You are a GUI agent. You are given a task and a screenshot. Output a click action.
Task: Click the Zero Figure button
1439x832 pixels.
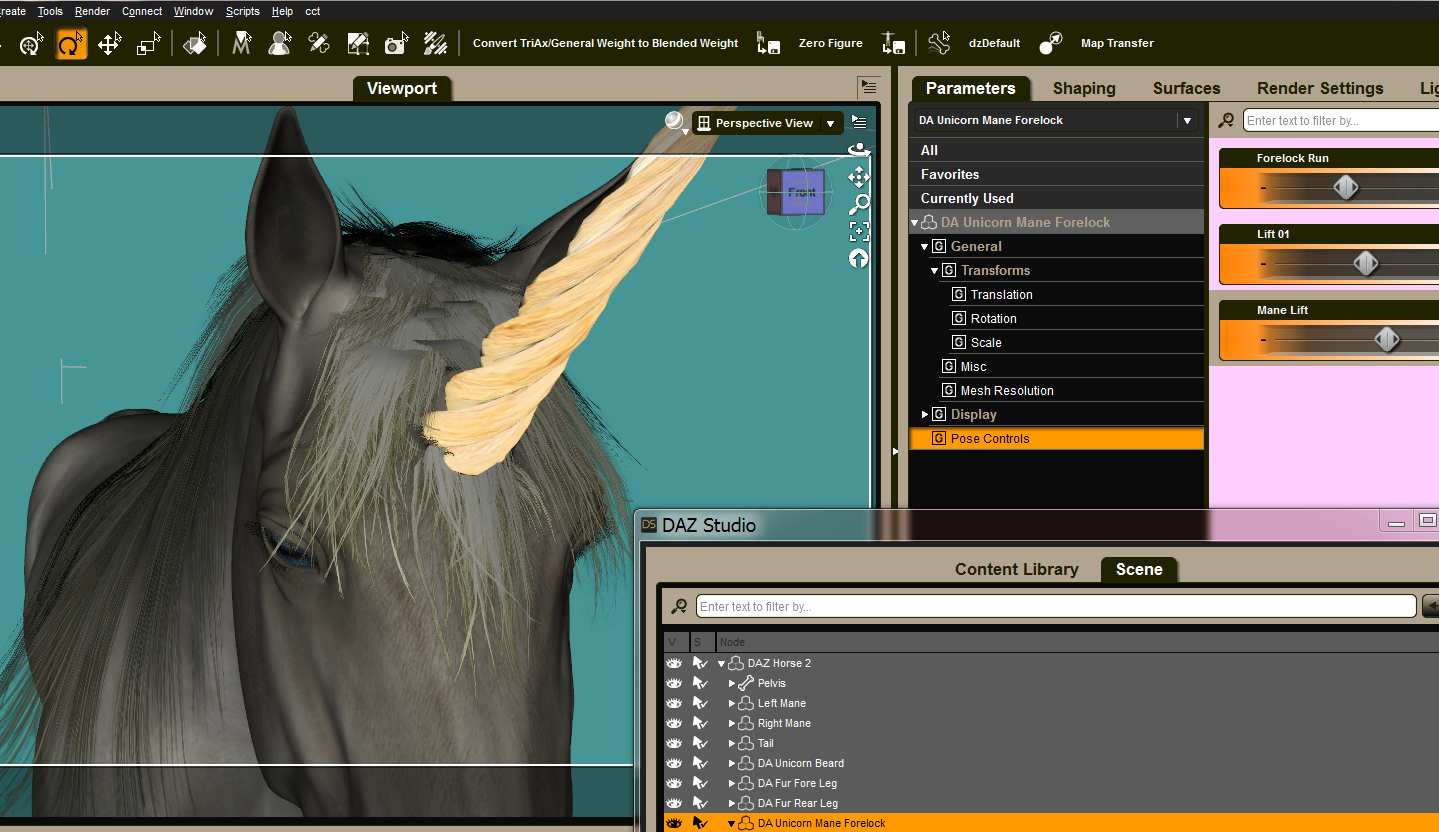click(830, 44)
